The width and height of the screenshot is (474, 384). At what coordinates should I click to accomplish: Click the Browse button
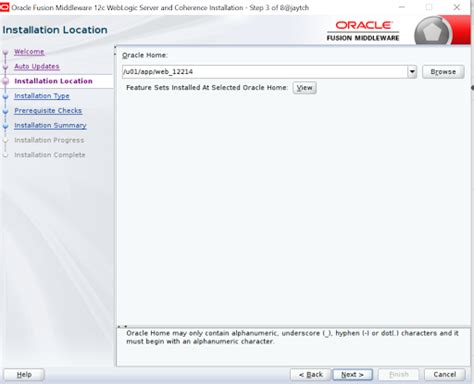point(443,72)
